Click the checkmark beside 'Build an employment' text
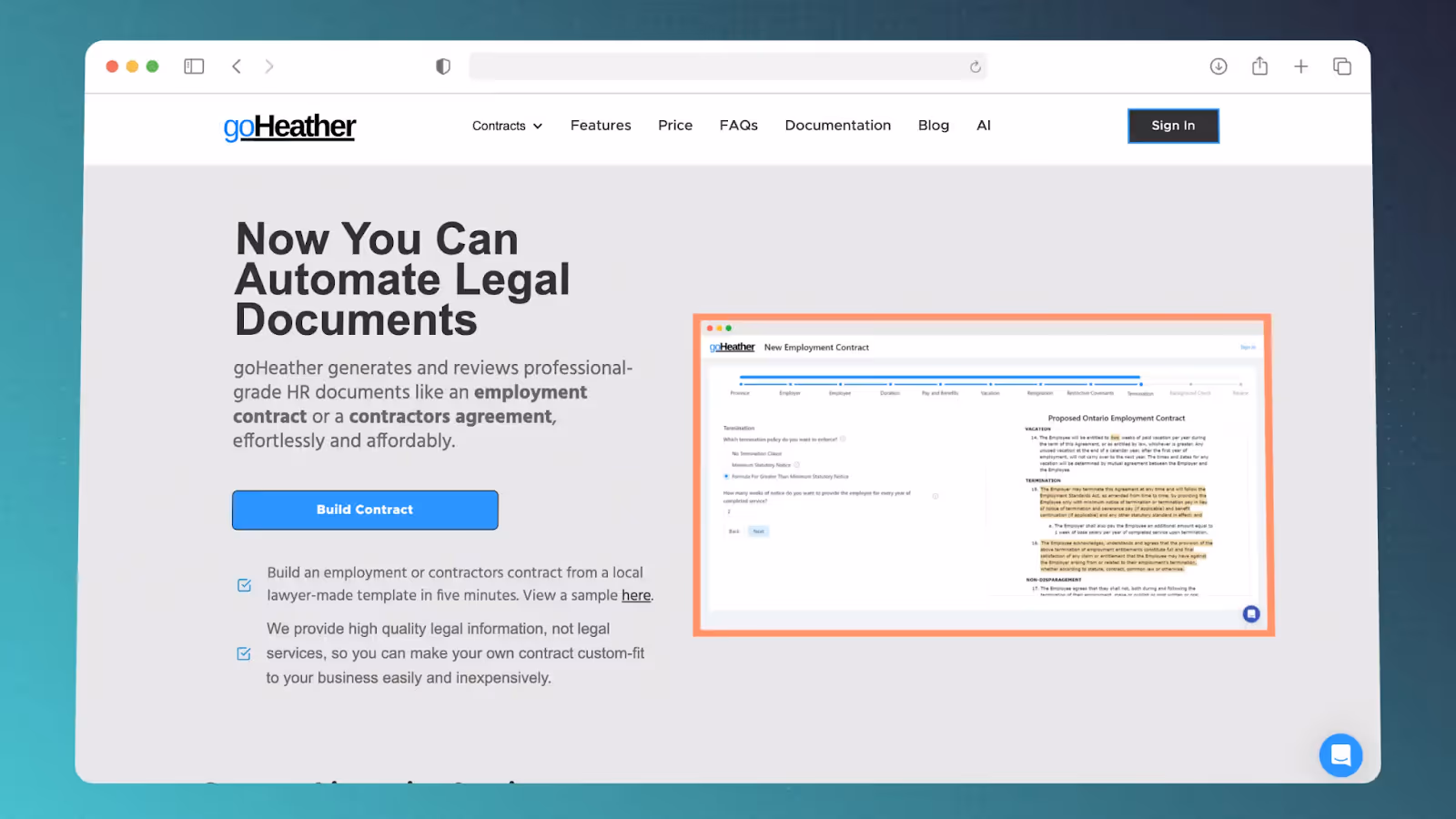 (x=244, y=585)
